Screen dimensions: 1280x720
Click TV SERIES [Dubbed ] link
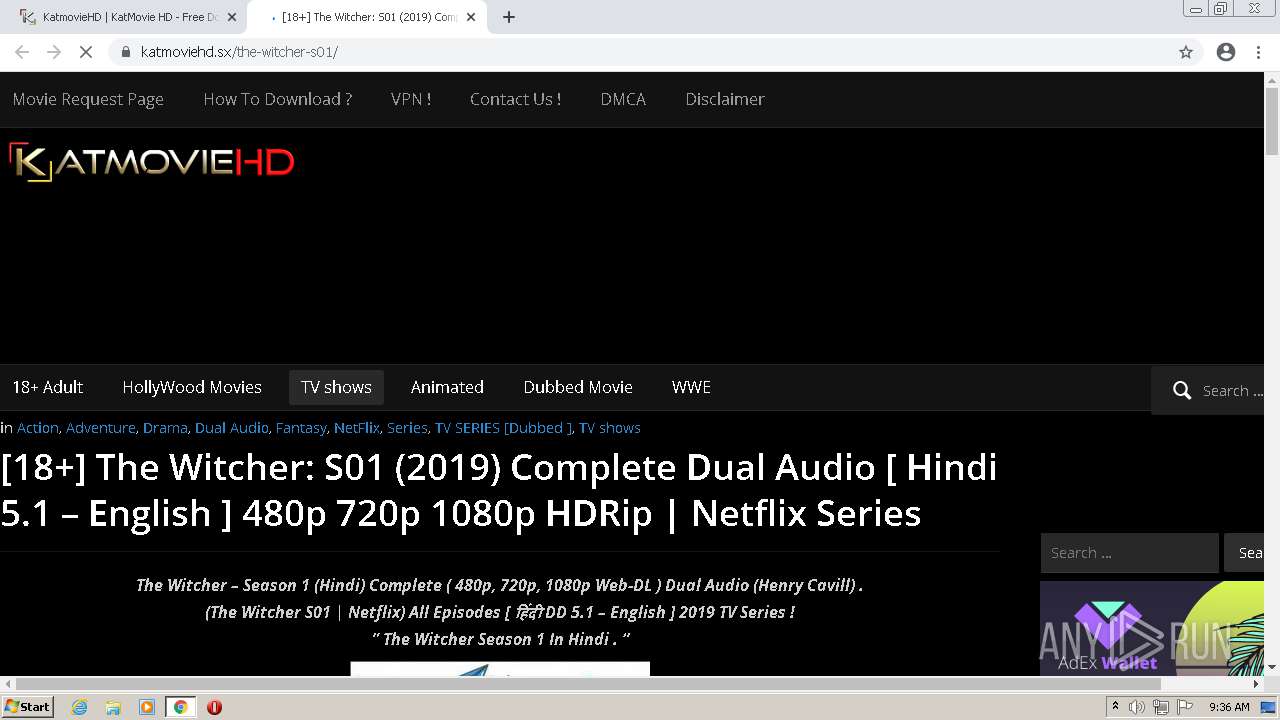pos(503,428)
